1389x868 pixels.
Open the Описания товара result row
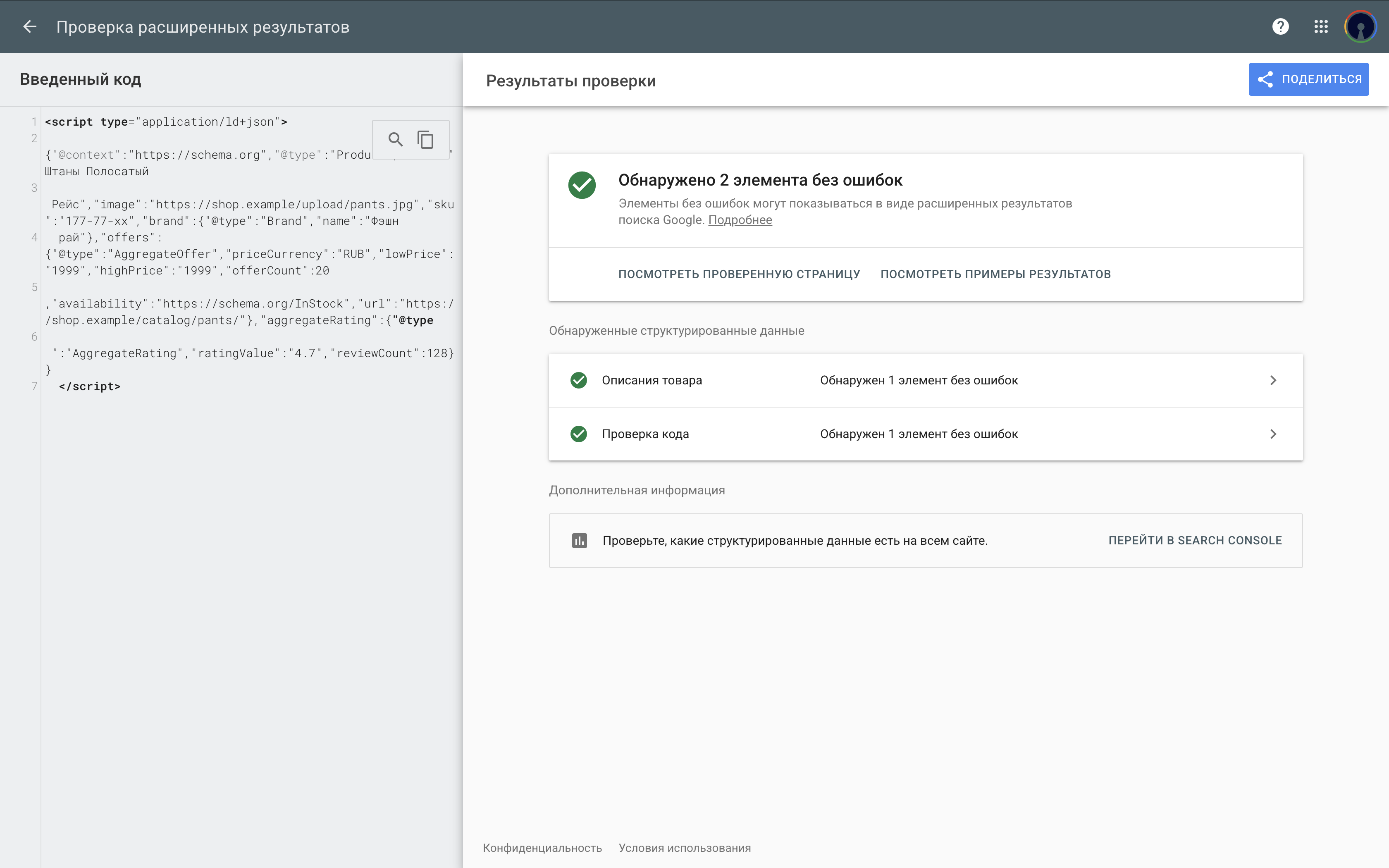tap(925, 380)
